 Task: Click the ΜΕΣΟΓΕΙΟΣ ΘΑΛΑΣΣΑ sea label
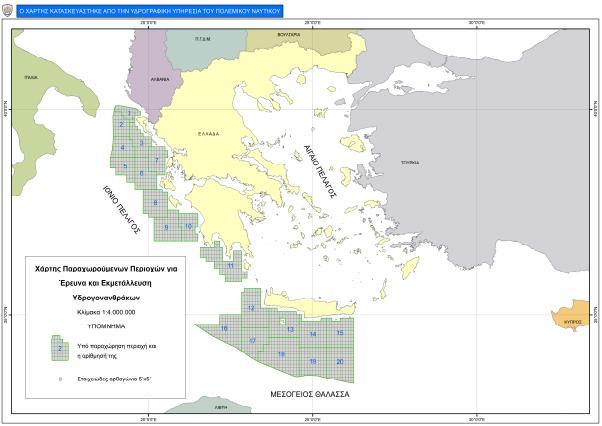click(x=310, y=395)
